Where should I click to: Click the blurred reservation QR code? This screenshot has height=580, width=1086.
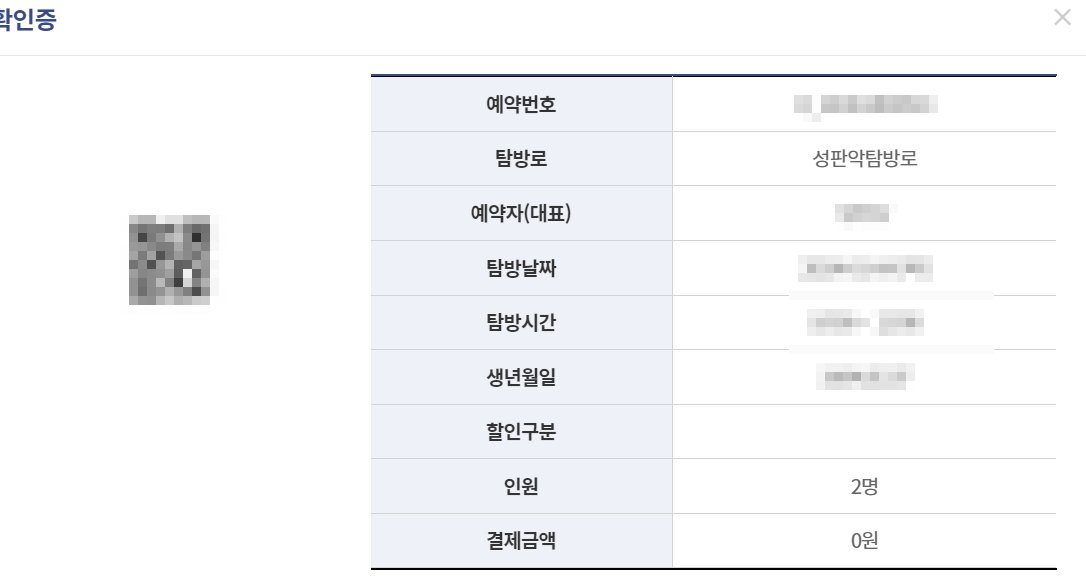click(x=170, y=258)
